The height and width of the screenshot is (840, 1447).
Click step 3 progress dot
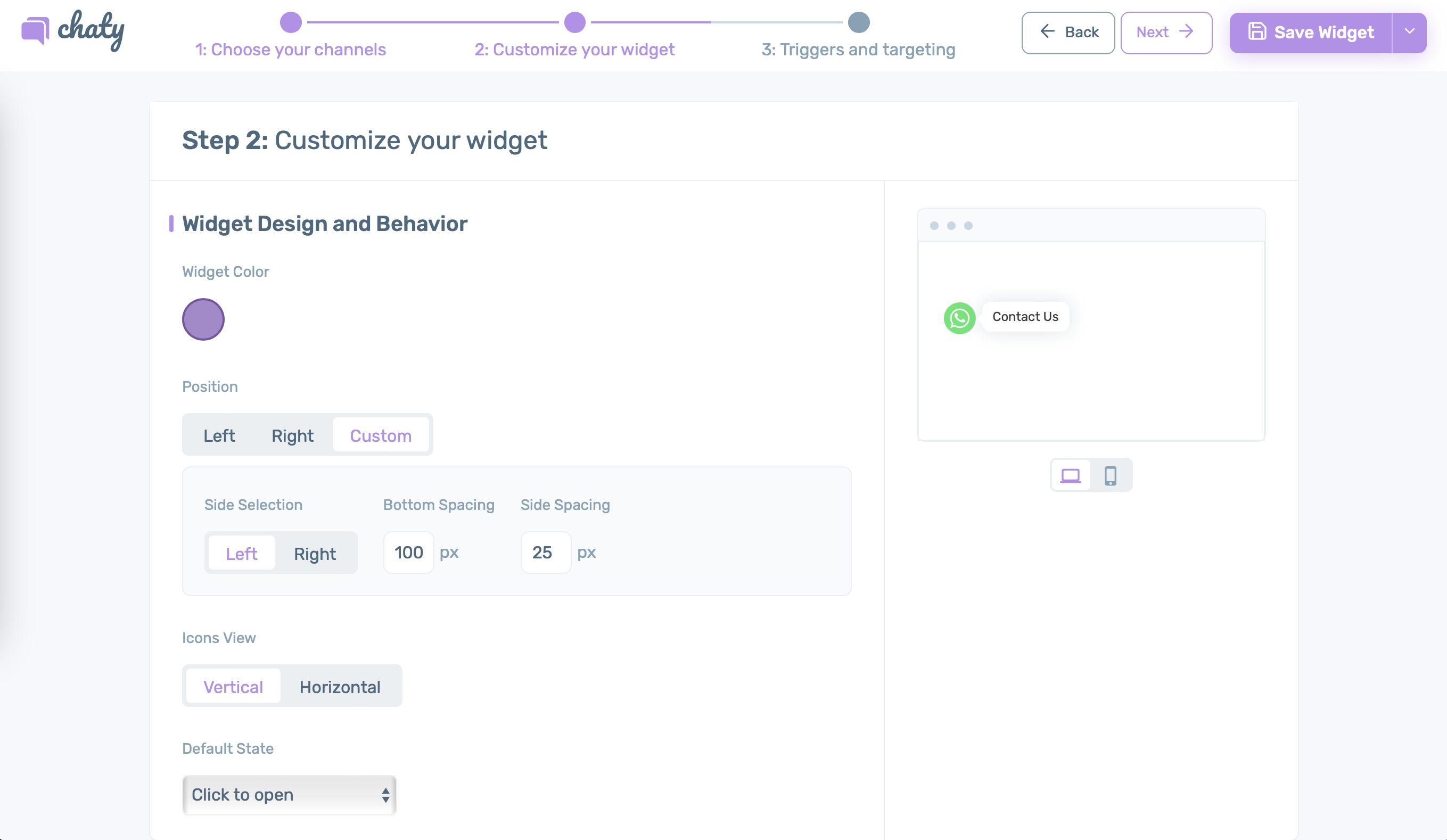[858, 22]
